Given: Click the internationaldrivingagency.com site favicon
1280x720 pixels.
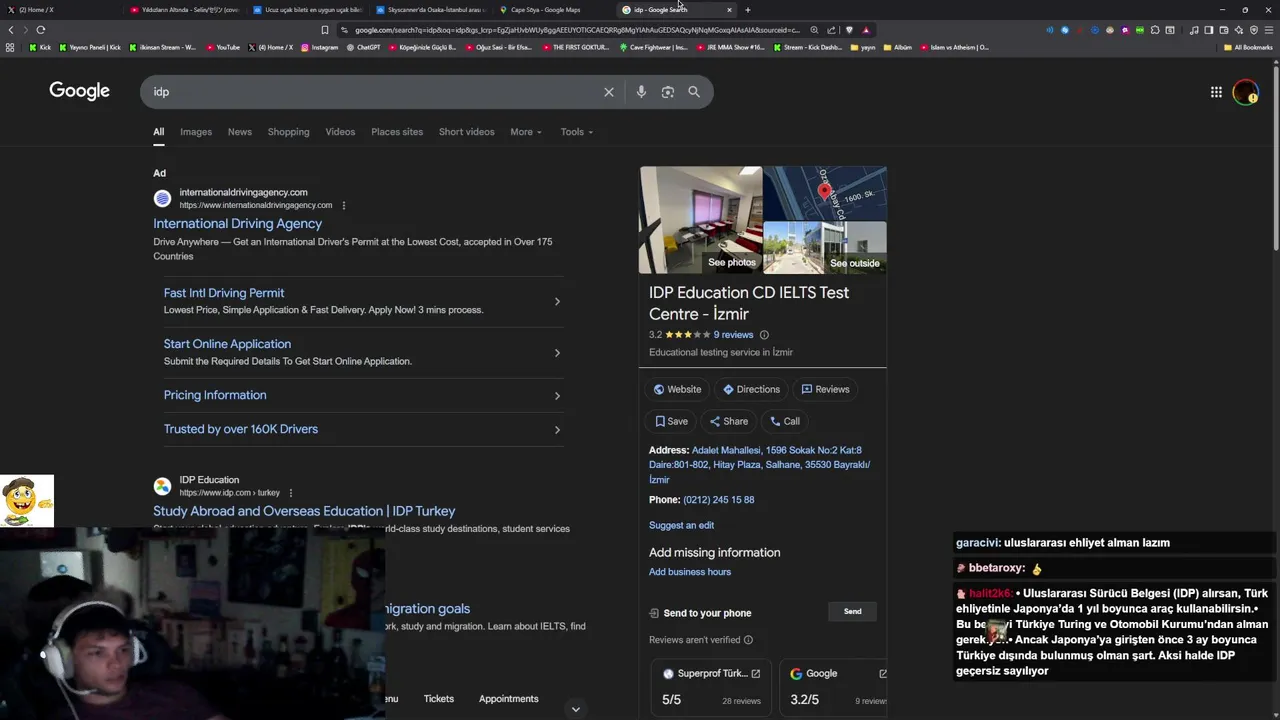Looking at the screenshot, I should [162, 198].
